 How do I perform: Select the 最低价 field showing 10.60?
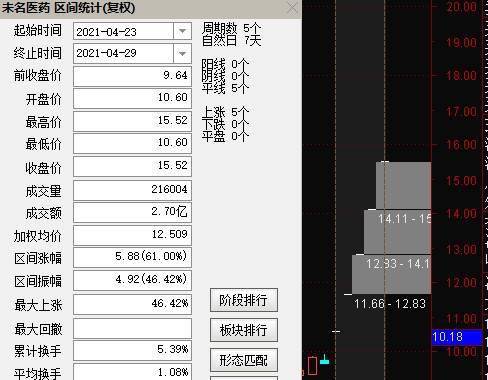(132, 143)
